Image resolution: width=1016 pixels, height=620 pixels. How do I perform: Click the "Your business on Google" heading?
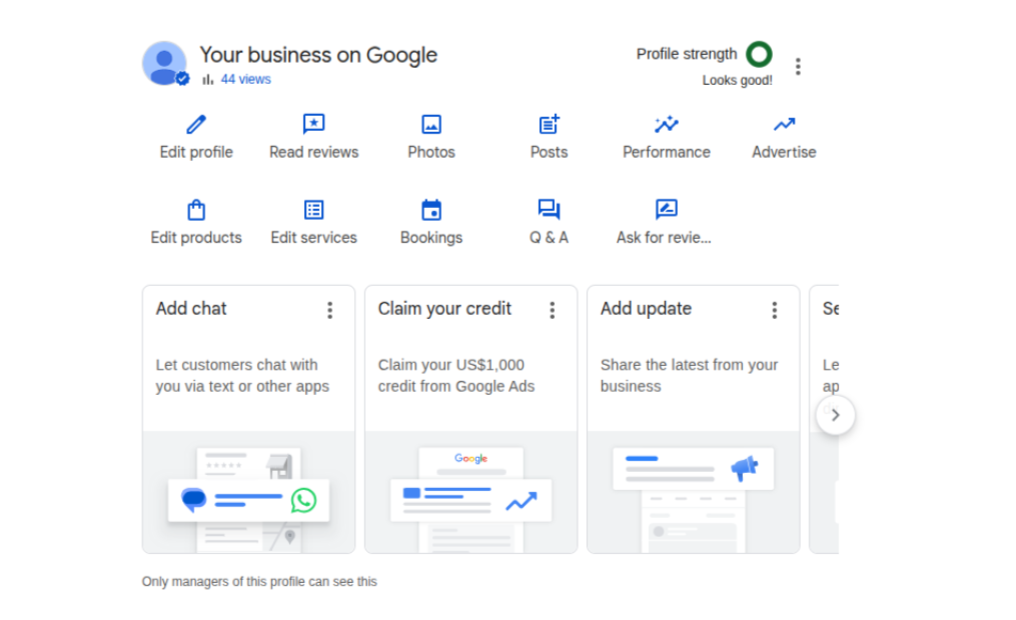pos(318,55)
